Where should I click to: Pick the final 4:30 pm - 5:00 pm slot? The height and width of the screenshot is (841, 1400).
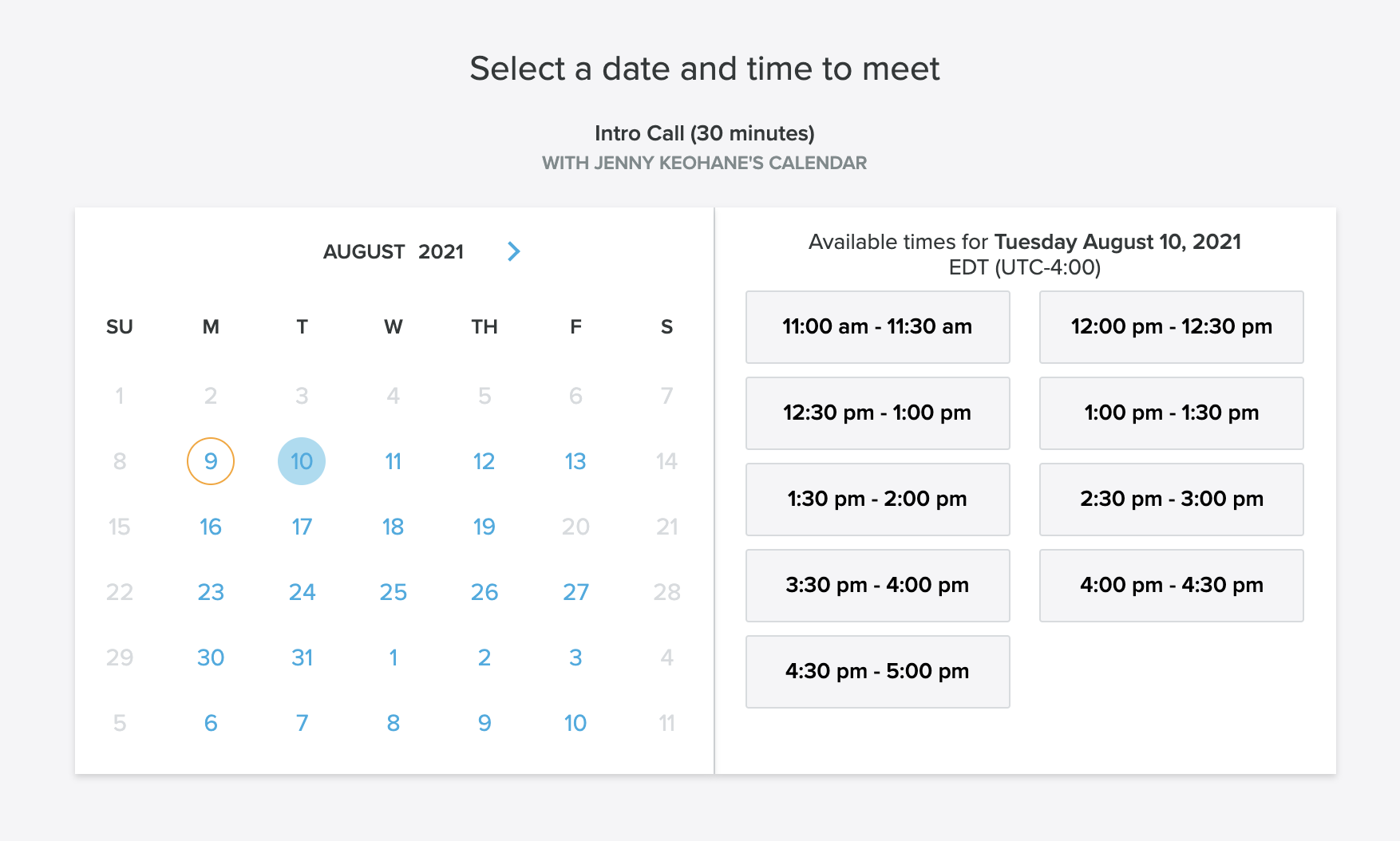click(x=876, y=671)
